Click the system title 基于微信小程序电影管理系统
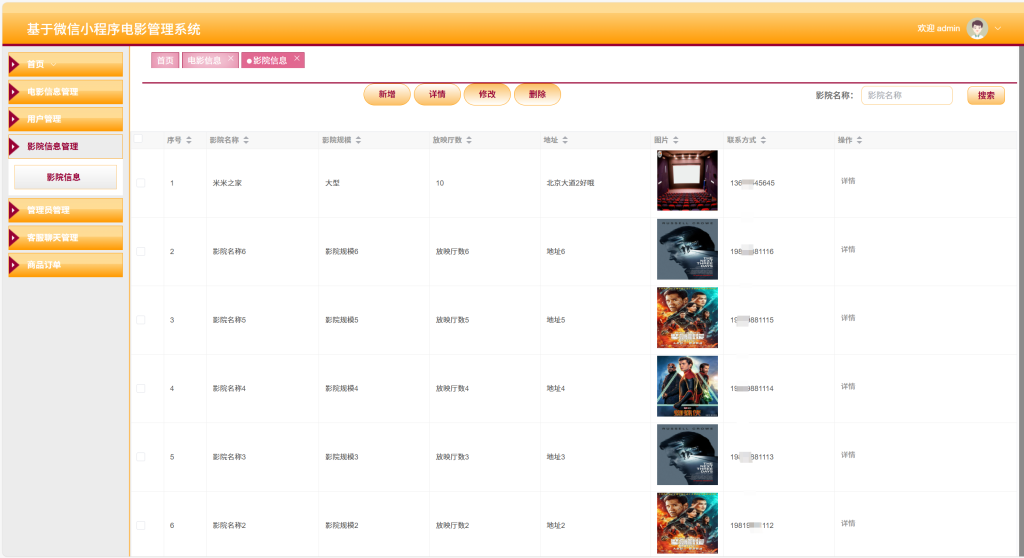The image size is (1024, 558). click(114, 29)
